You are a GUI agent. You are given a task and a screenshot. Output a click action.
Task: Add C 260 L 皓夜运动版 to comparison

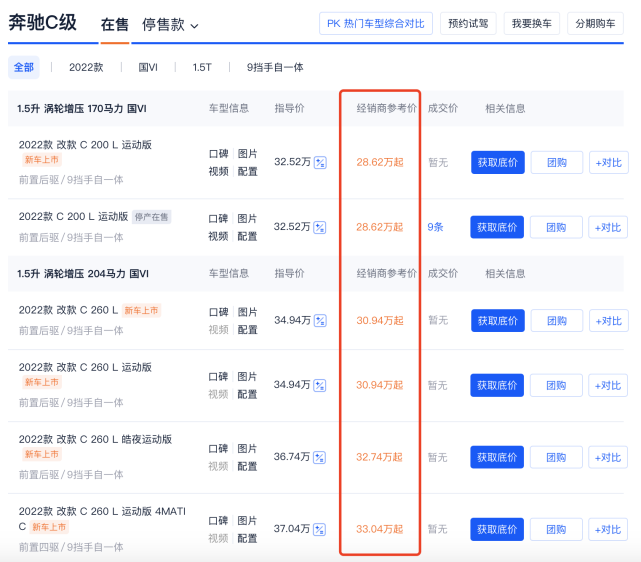[608, 457]
